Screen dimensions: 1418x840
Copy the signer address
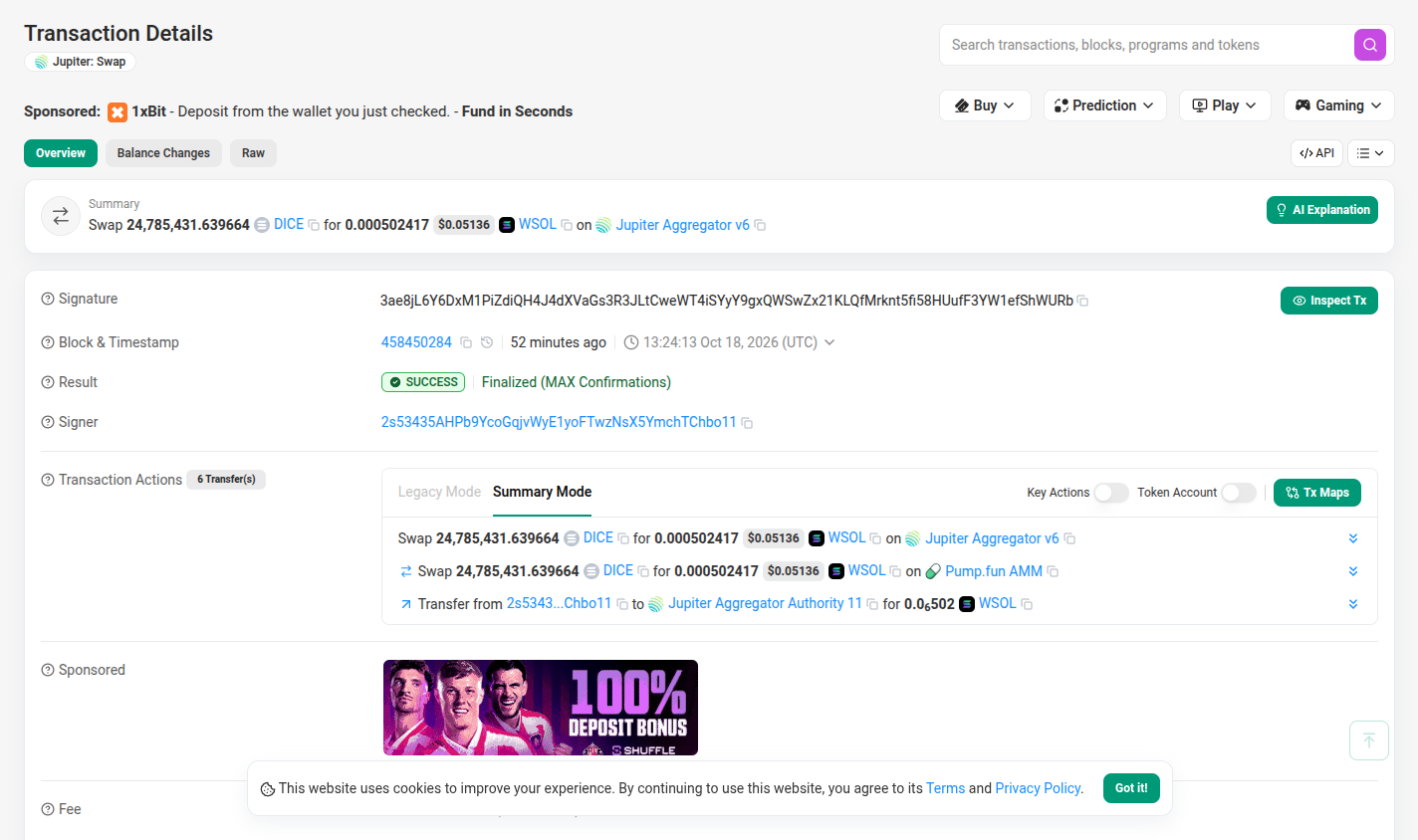[747, 423]
